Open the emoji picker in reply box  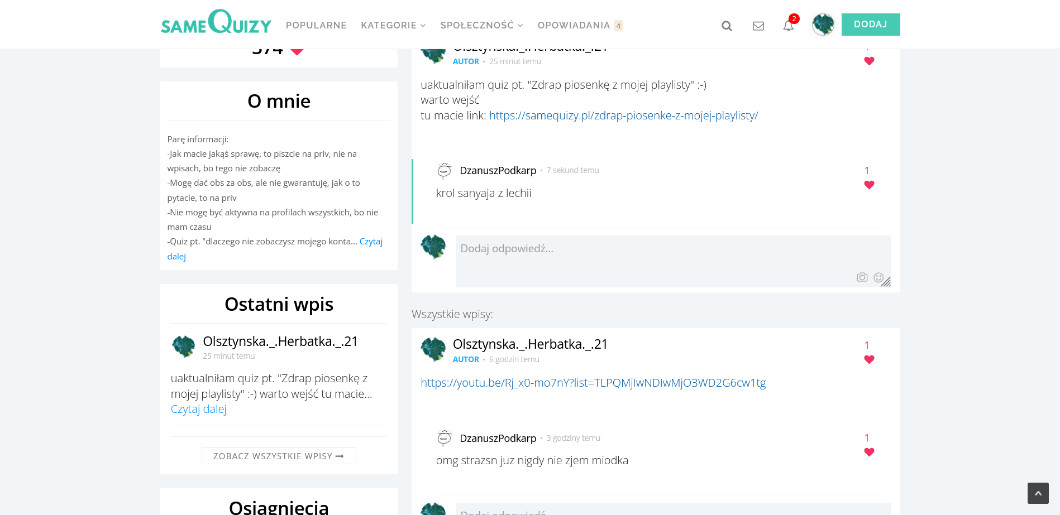(879, 277)
